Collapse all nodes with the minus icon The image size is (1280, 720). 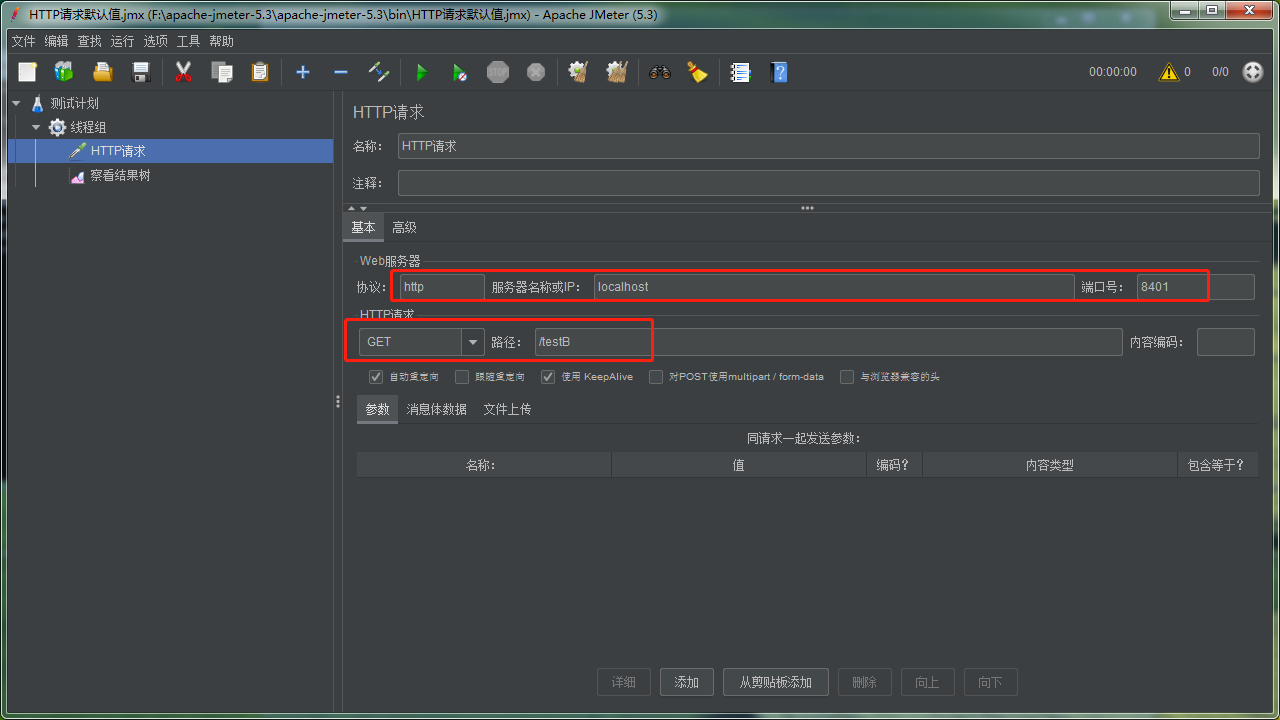click(341, 72)
